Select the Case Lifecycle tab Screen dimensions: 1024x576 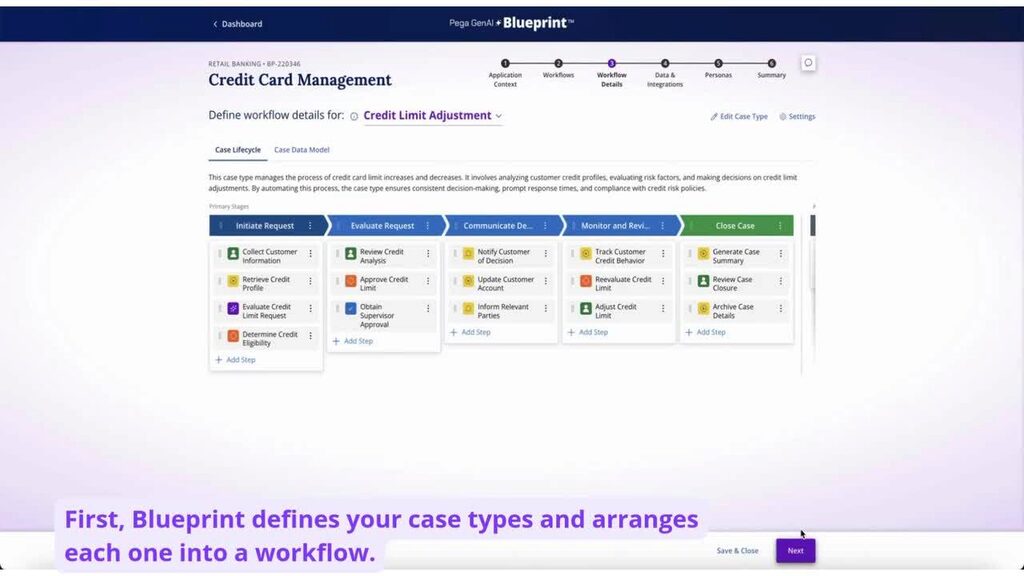point(237,149)
